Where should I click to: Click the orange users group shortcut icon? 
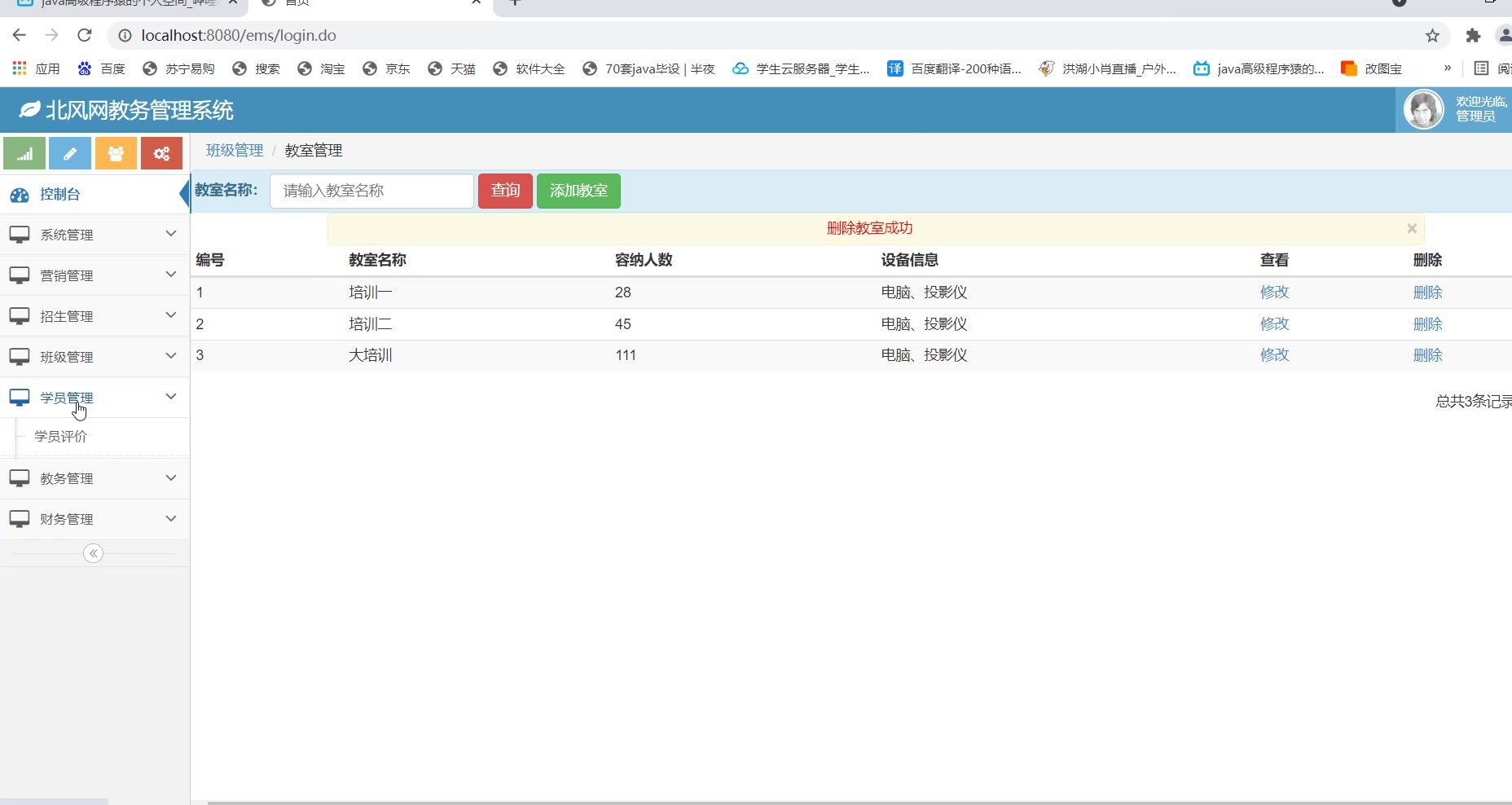click(116, 153)
